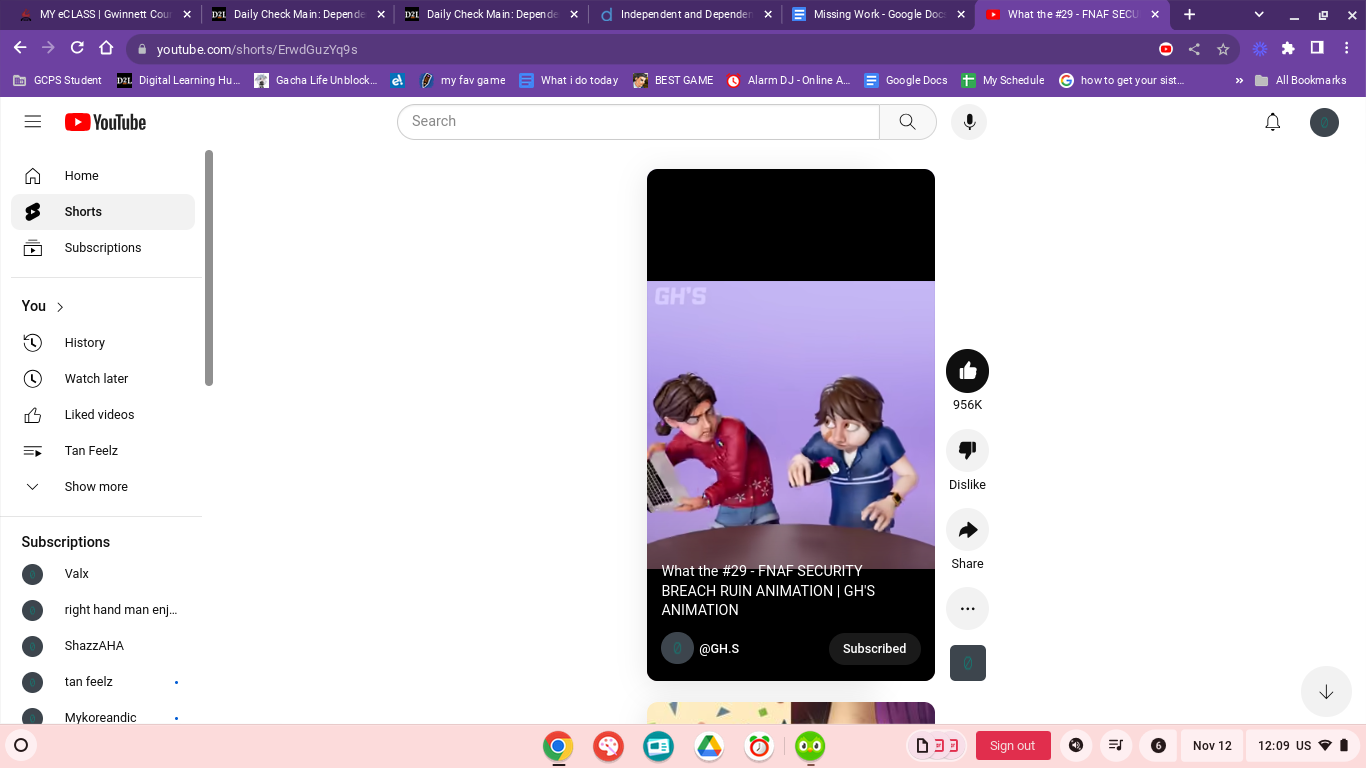This screenshot has width=1366, height=768.
Task: Open ChromeOS launcher circle
Action: [x=20, y=745]
